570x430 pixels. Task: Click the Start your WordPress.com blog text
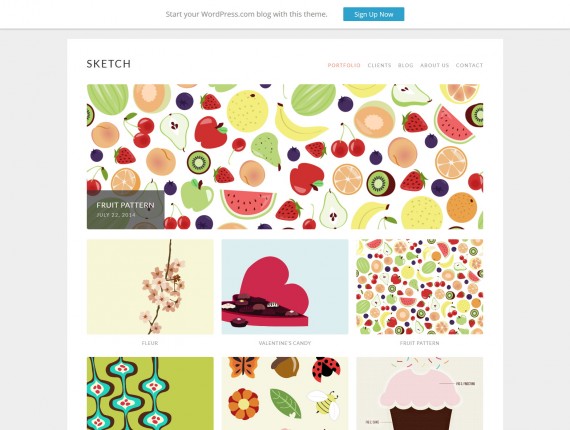point(246,14)
